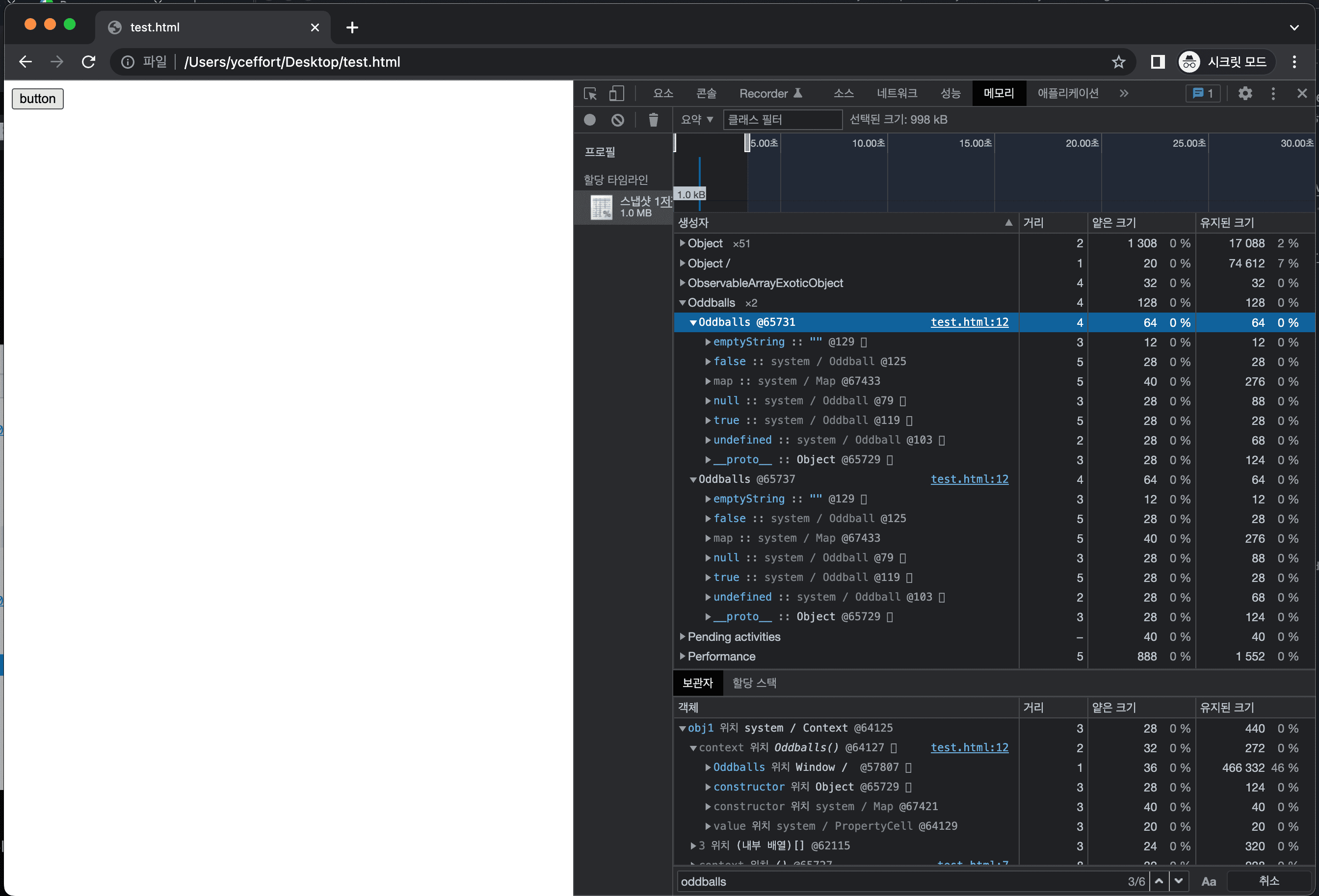Image resolution: width=1319 pixels, height=896 pixels.
Task: Toggle the device toolbar icon
Action: (x=617, y=93)
